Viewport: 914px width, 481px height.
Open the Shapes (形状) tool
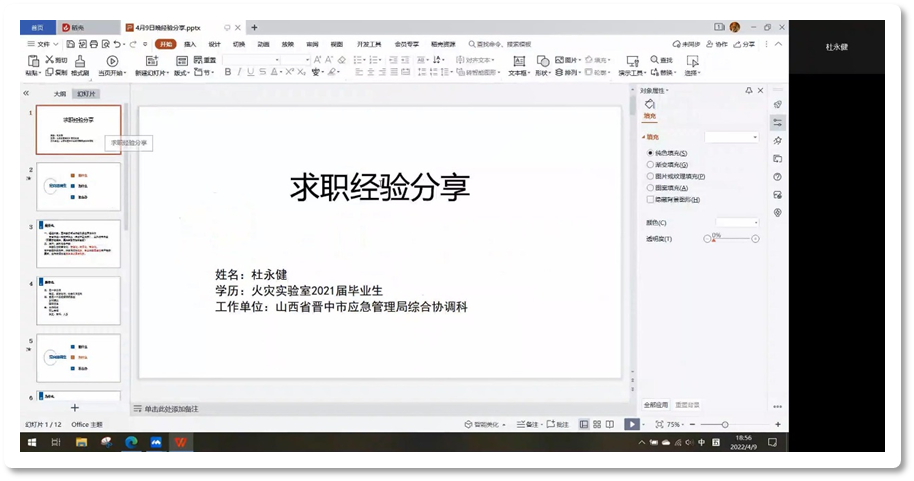542,67
